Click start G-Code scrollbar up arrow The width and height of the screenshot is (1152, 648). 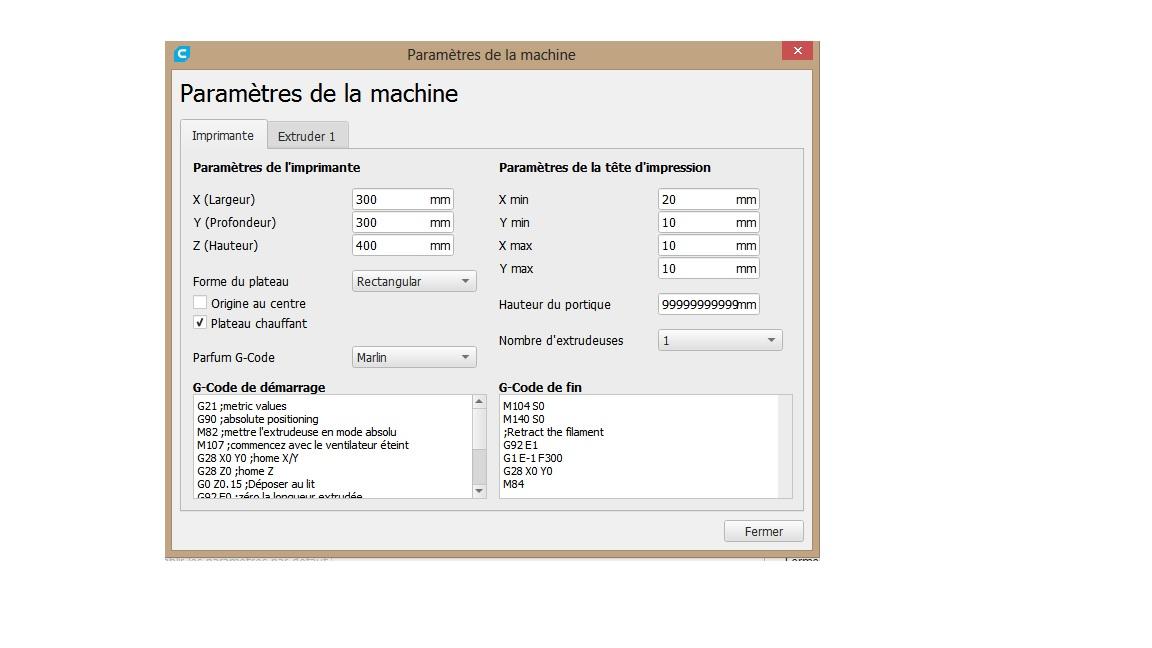[479, 402]
